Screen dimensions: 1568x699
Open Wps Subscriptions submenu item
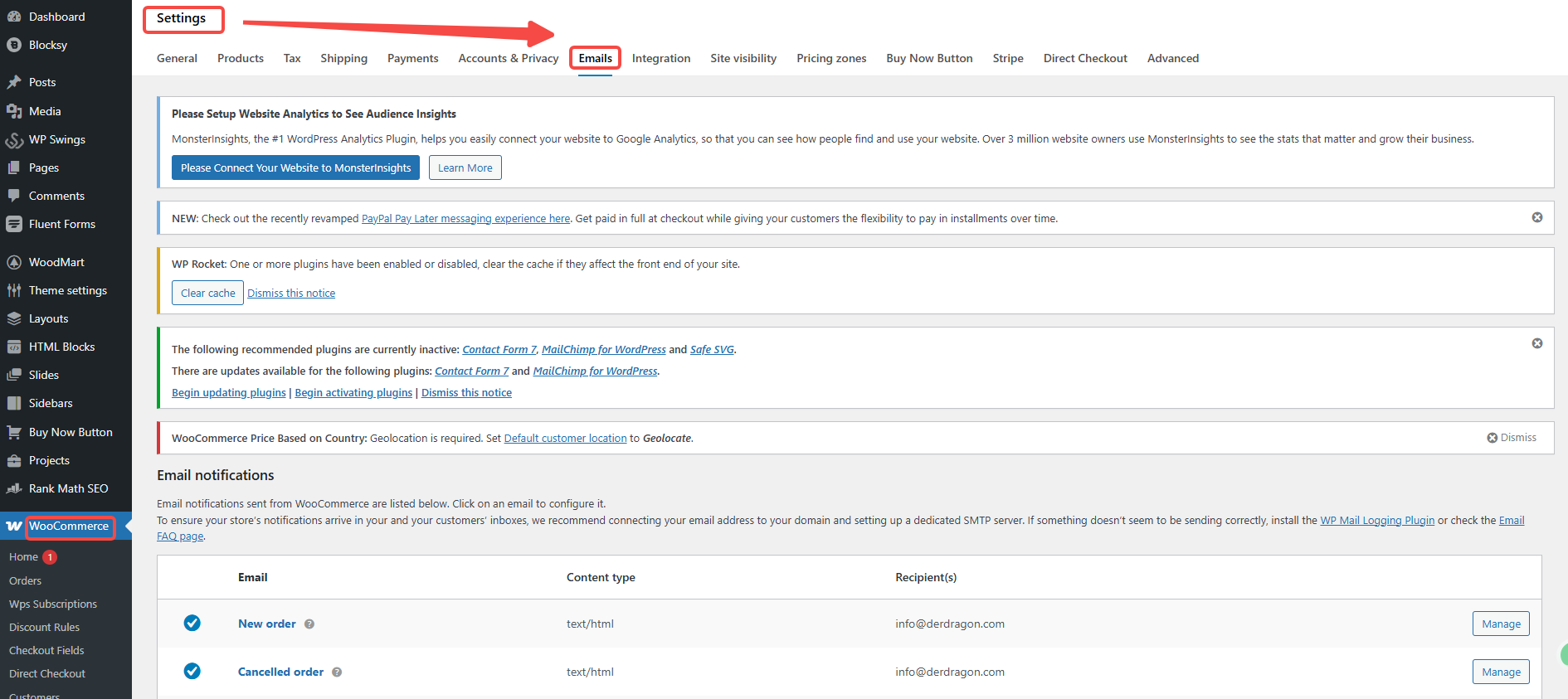point(53,604)
